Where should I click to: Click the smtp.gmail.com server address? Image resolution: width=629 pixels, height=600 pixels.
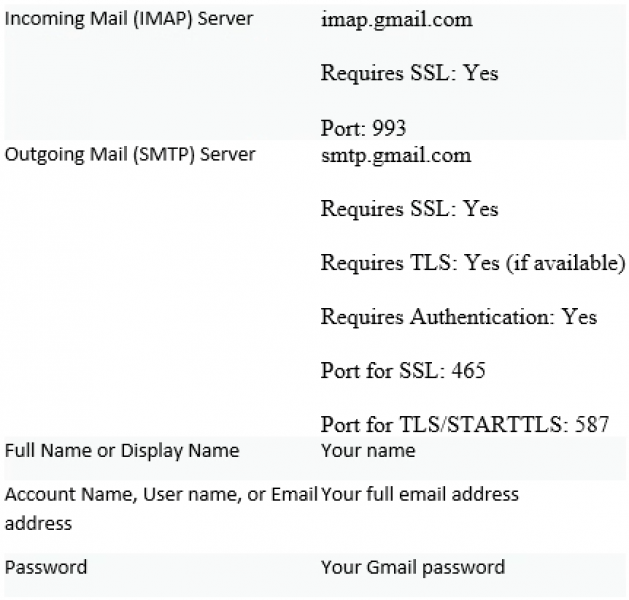coord(396,156)
